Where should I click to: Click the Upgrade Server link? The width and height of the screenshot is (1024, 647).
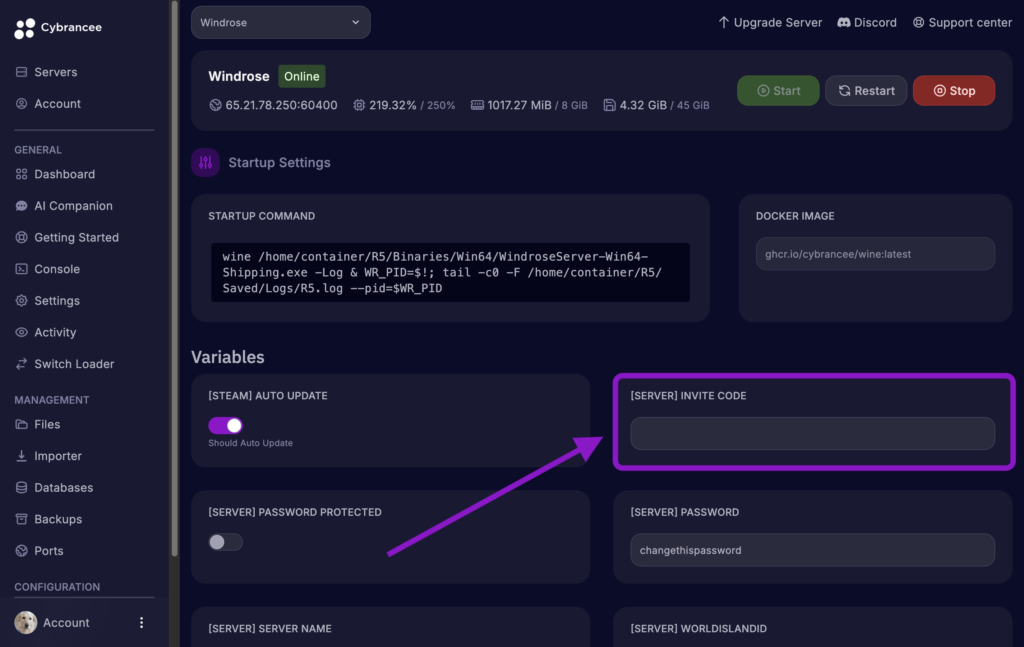[x=770, y=21]
